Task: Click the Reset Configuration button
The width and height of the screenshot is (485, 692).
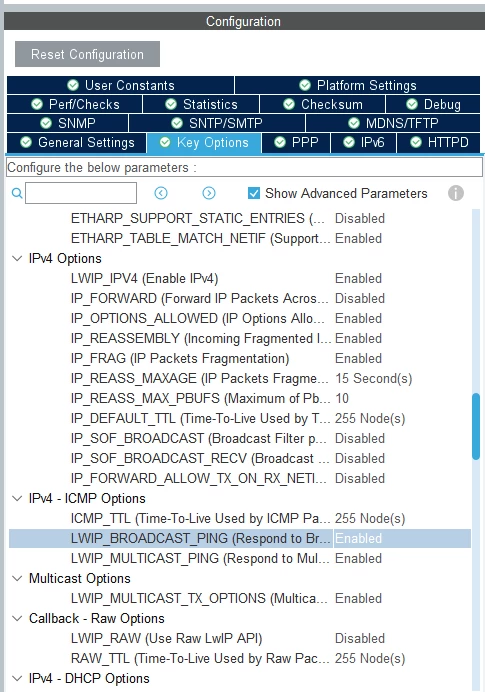Action: [87, 54]
